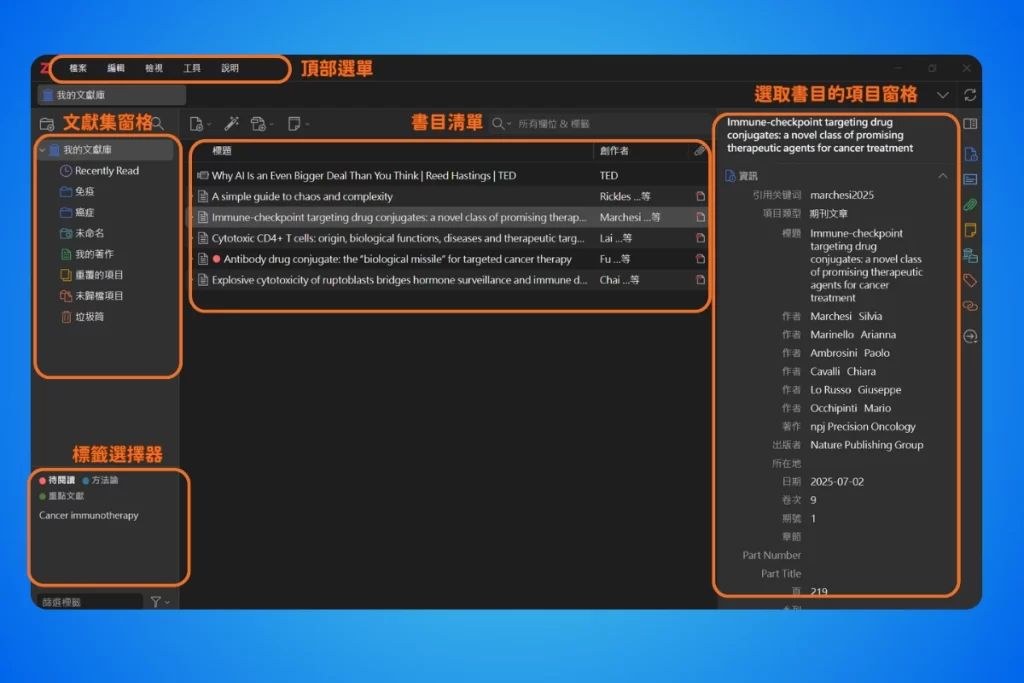This screenshot has width=1024, height=683.
Task: Sort by the 標題 column header
Action: pyautogui.click(x=222, y=151)
